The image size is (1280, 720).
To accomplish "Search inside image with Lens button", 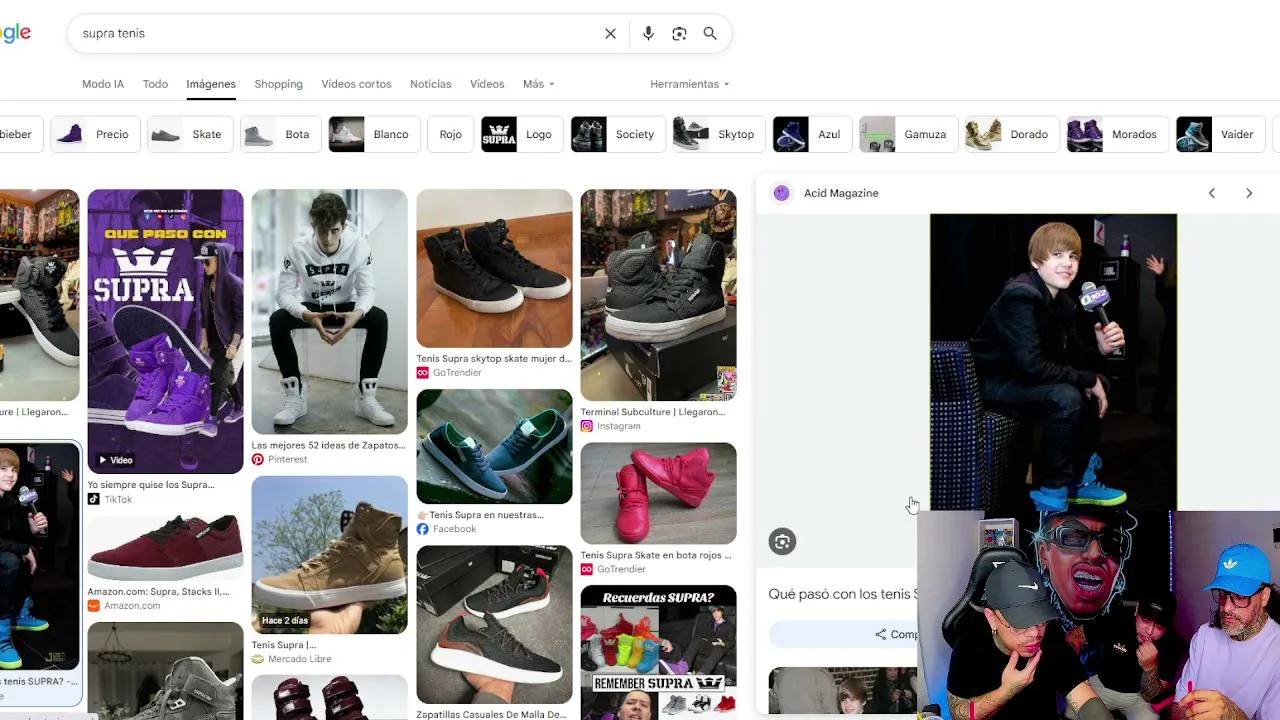I will 782,542.
